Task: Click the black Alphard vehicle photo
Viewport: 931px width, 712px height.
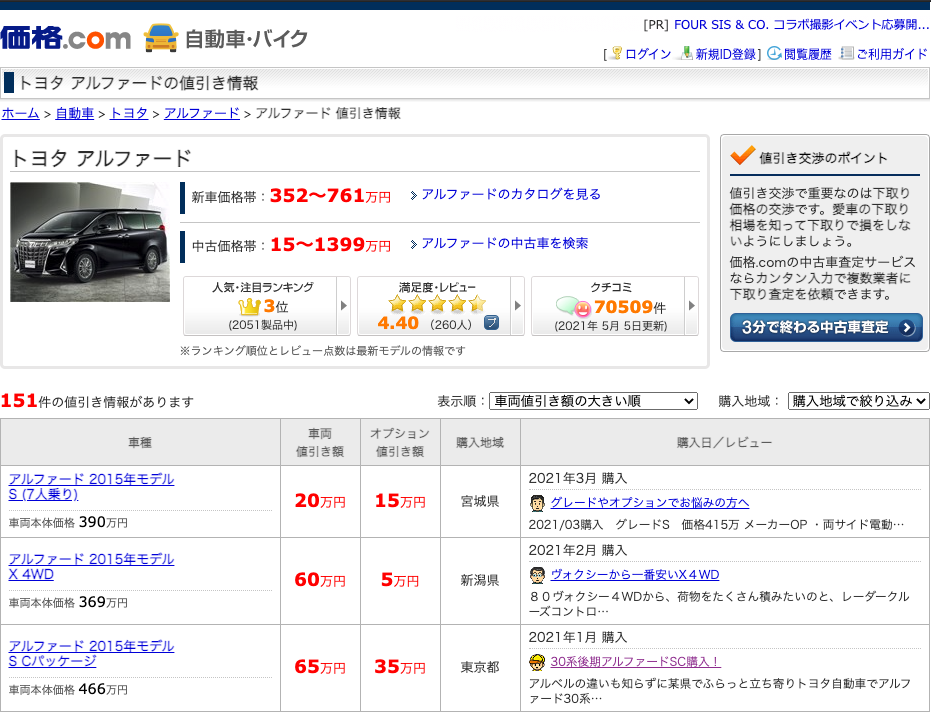Action: (90, 242)
